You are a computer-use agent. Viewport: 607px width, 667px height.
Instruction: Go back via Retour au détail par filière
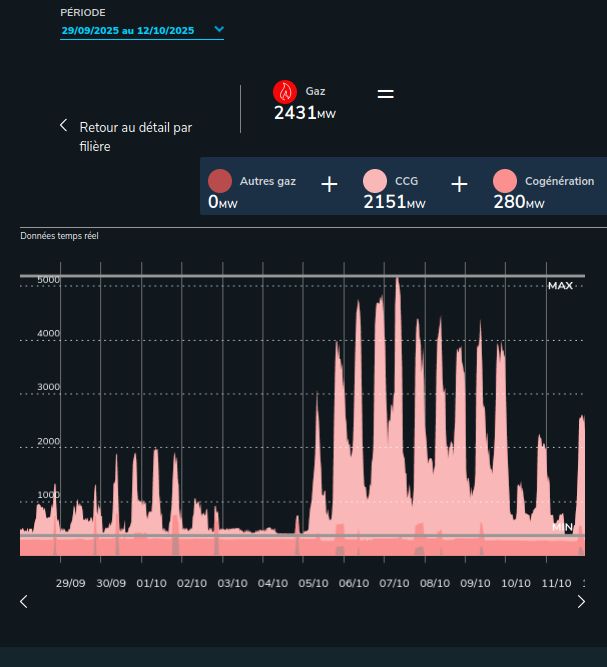click(136, 137)
